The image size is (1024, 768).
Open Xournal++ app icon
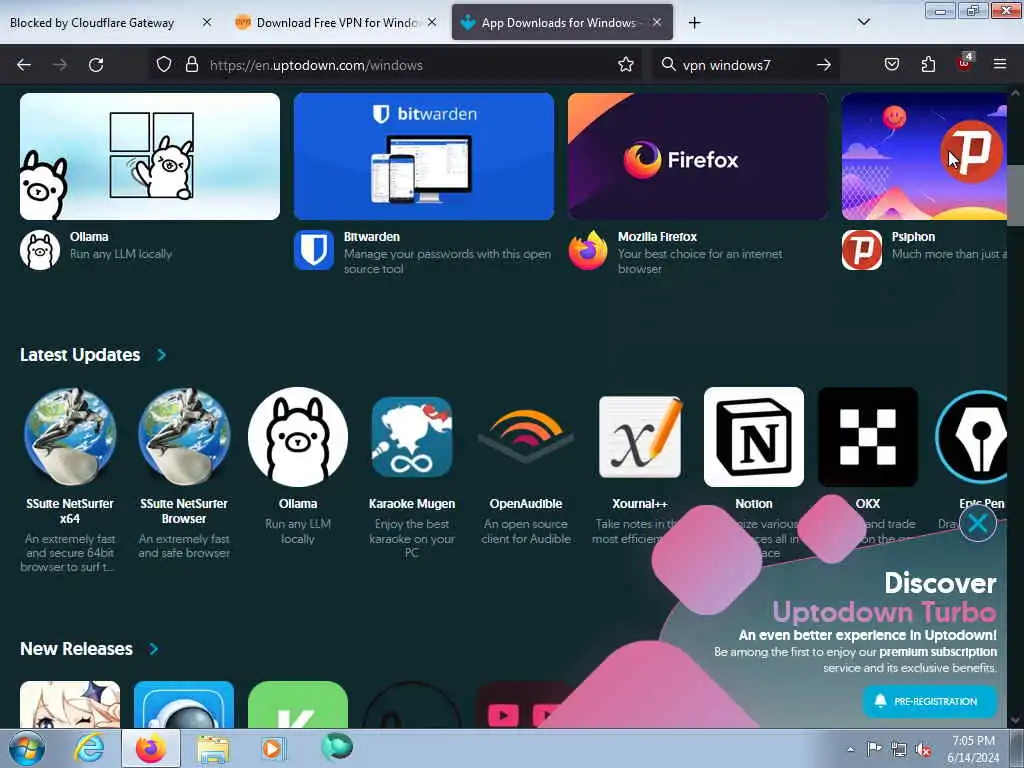click(640, 436)
